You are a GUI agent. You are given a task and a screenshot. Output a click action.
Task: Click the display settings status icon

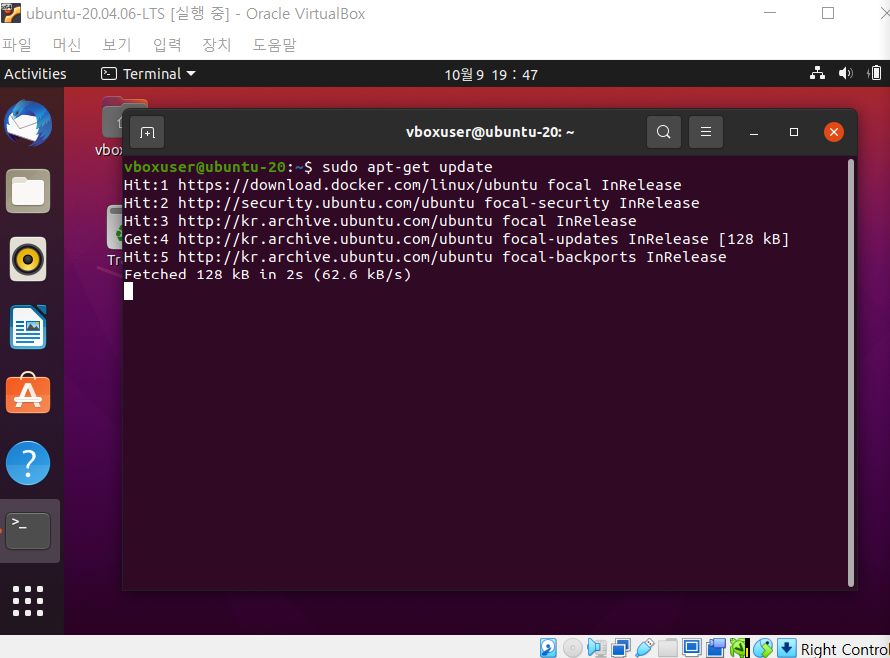point(692,648)
